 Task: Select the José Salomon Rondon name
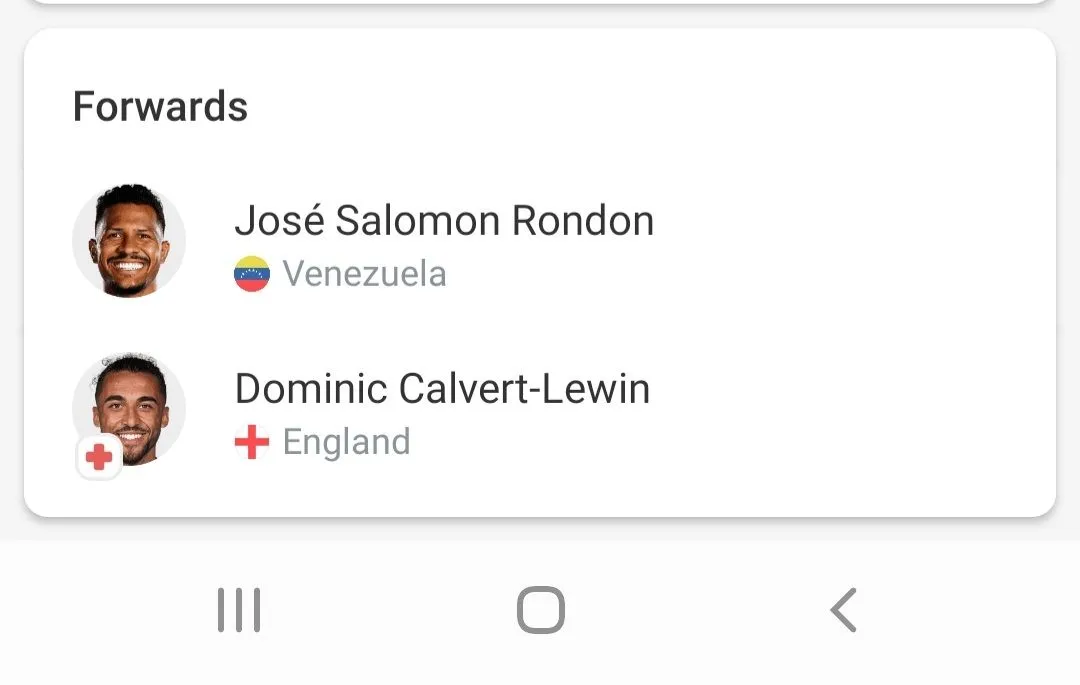pos(444,221)
